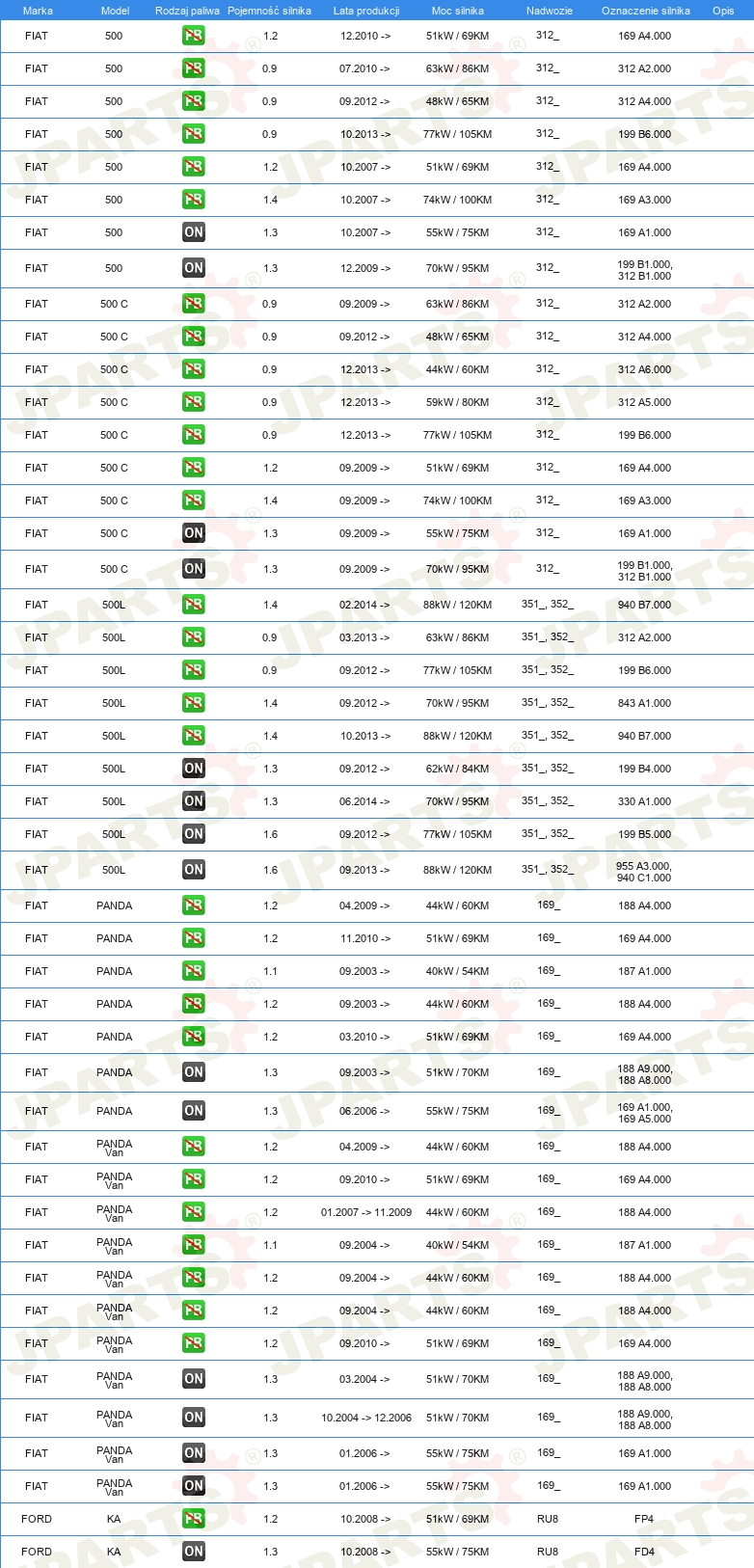
Task: Click engine code 843 A1.000
Action: point(645,703)
